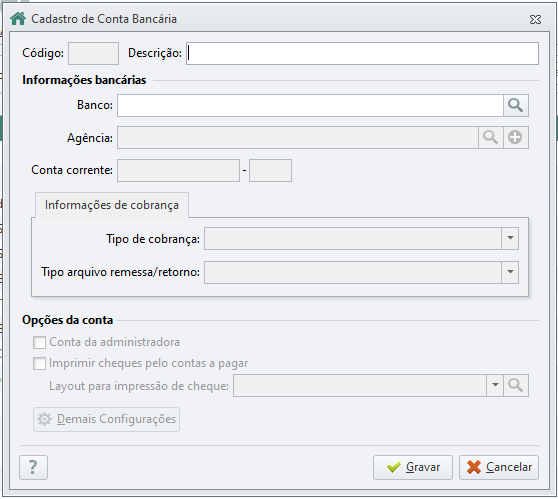The width and height of the screenshot is (558, 499).
Task: Click the add Agência plus icon
Action: (x=516, y=137)
